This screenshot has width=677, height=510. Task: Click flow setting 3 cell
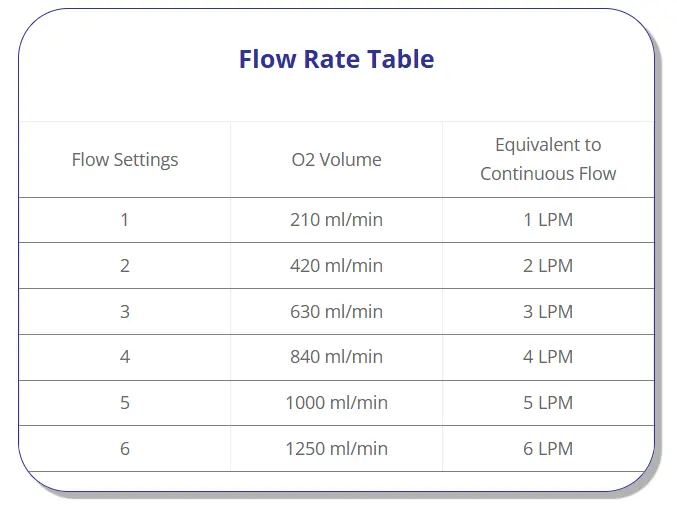tap(125, 311)
